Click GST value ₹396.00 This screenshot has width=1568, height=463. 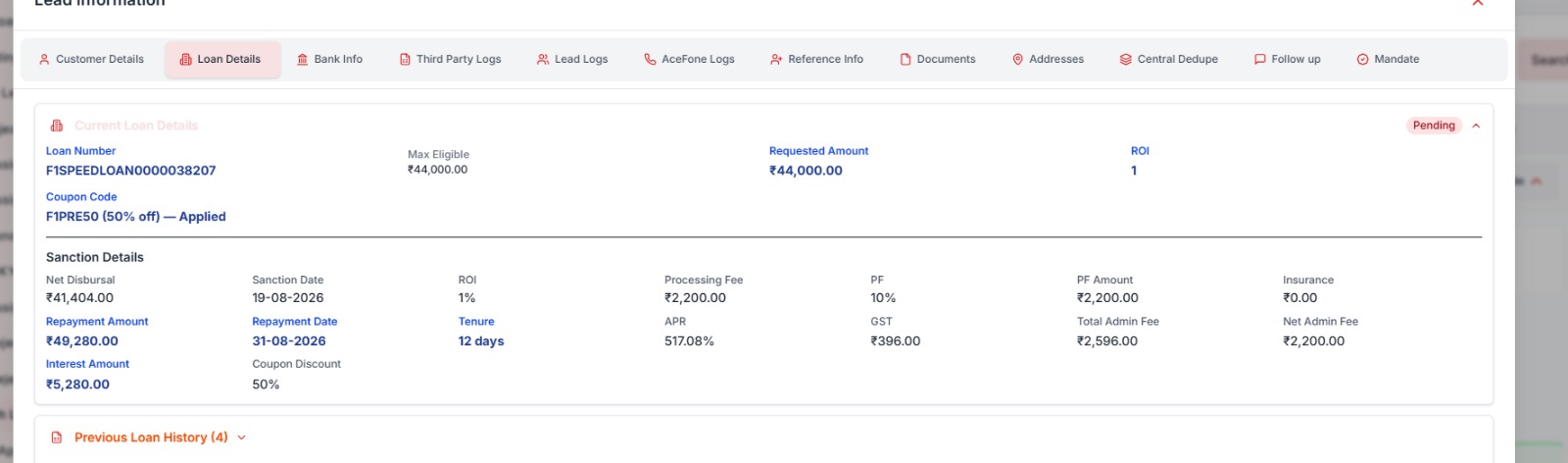[896, 341]
